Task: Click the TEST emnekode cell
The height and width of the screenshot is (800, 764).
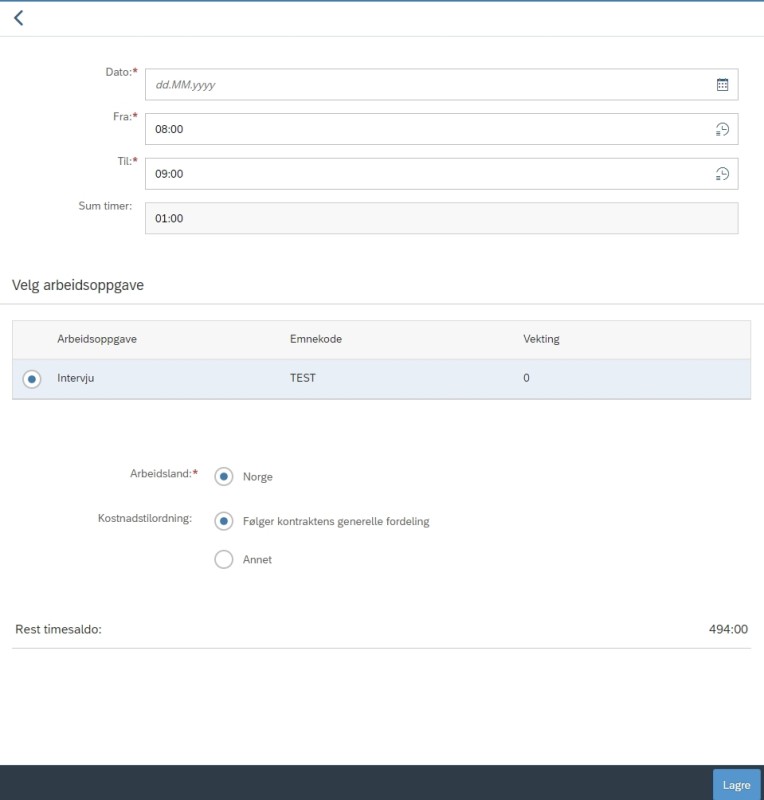Action: pos(303,378)
